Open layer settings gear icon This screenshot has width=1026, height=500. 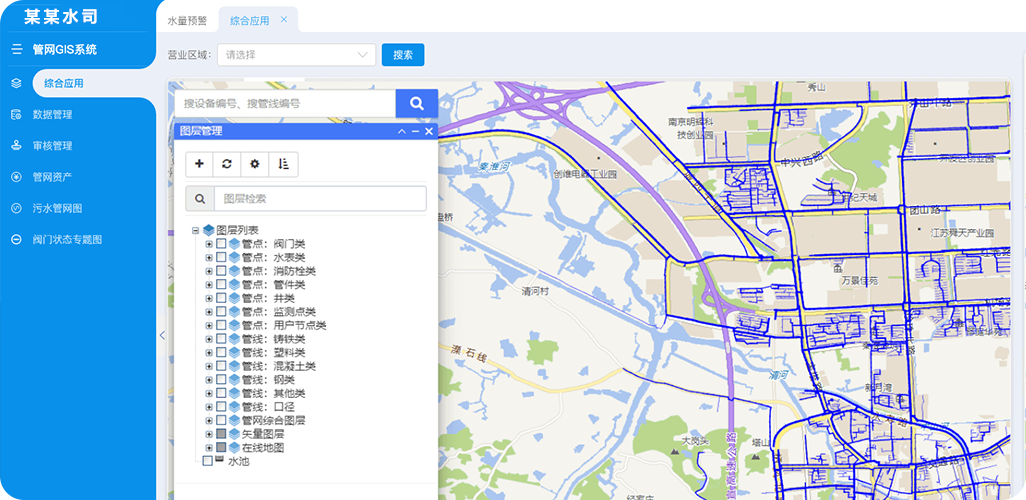pyautogui.click(x=255, y=164)
